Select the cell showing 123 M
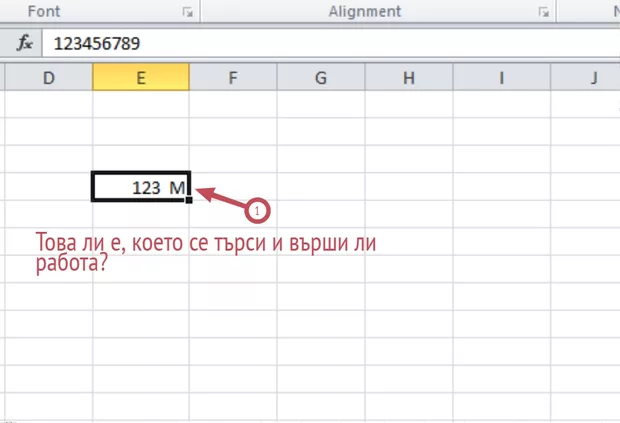This screenshot has width=620, height=423. click(x=141, y=187)
